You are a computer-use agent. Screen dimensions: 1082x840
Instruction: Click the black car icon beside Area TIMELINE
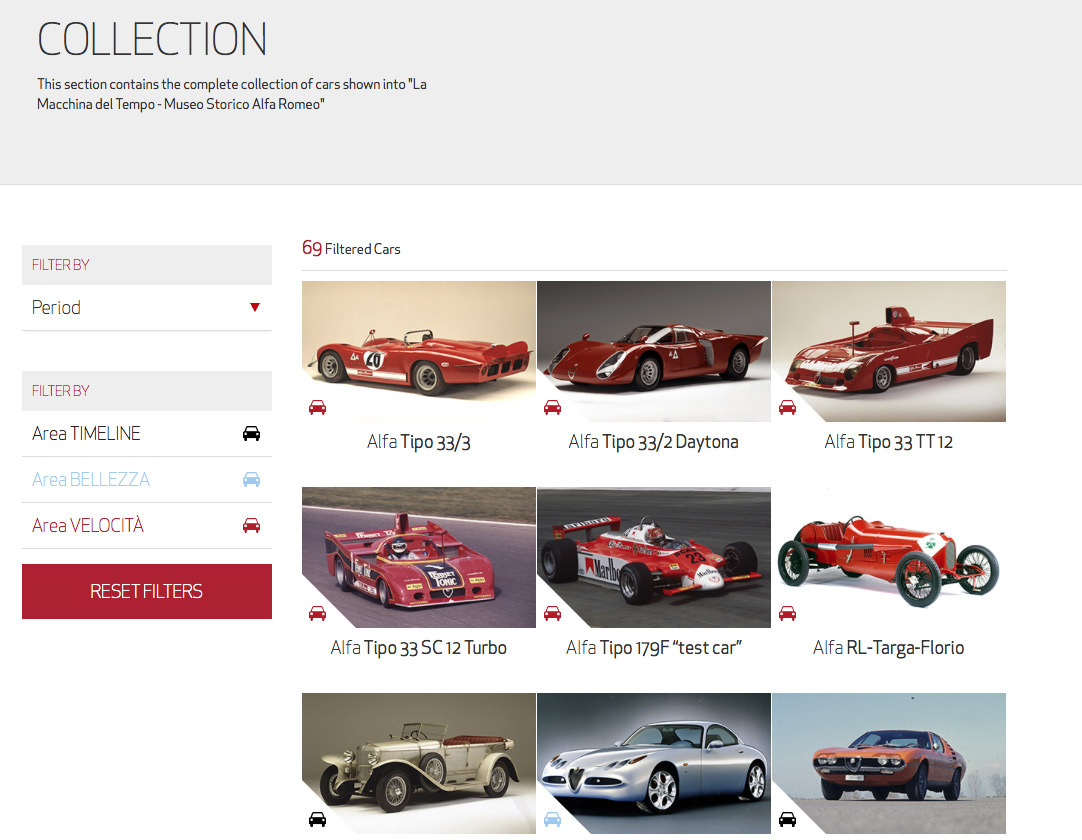pyautogui.click(x=251, y=434)
